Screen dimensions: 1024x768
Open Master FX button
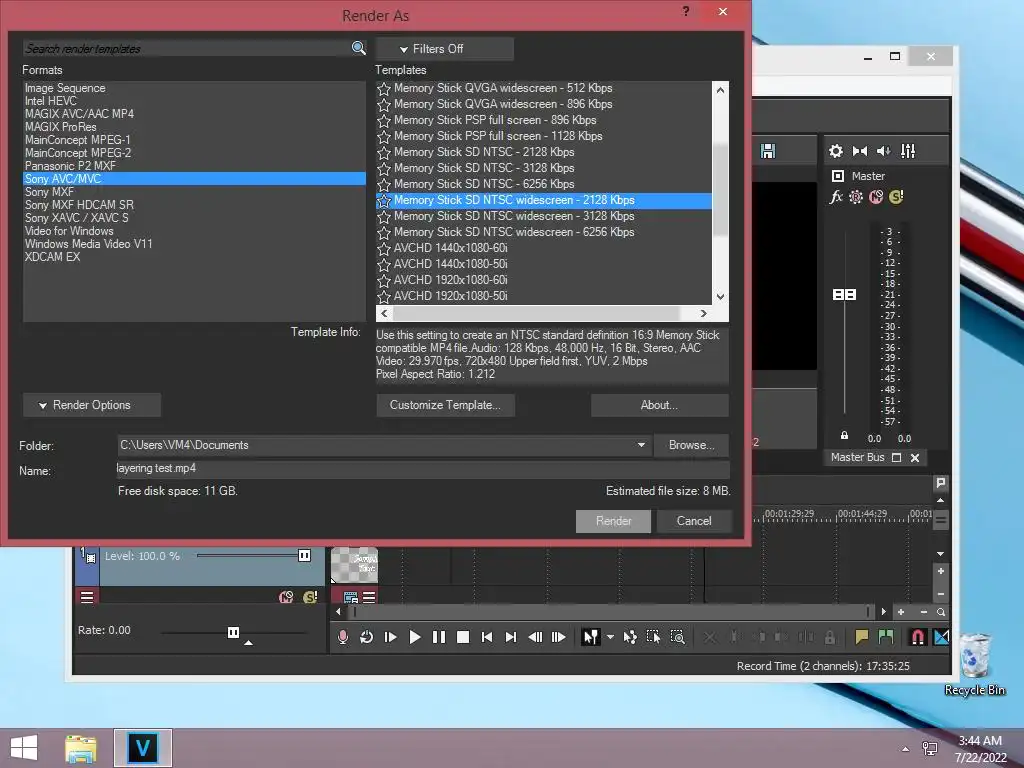pos(836,197)
